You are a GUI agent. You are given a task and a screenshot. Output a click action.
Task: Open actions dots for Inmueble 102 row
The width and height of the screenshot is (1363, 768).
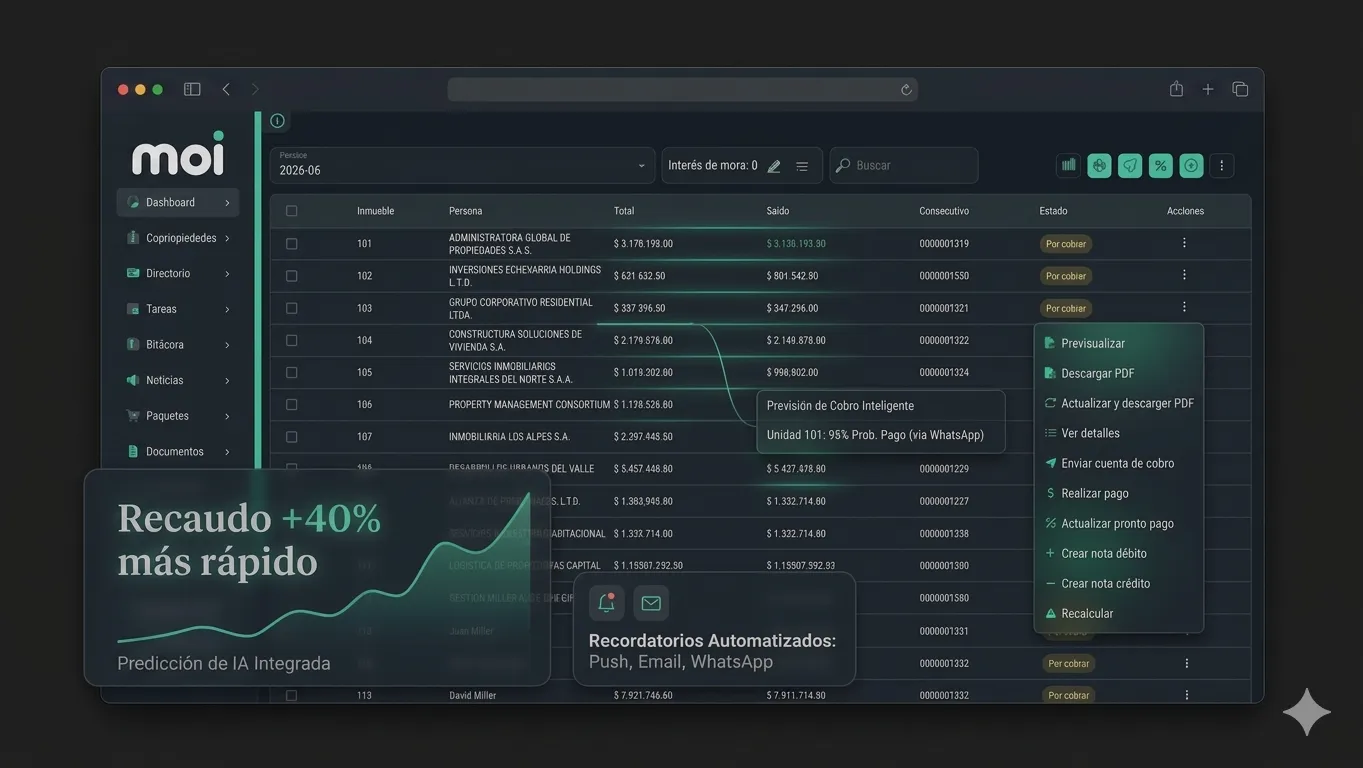click(1184, 275)
